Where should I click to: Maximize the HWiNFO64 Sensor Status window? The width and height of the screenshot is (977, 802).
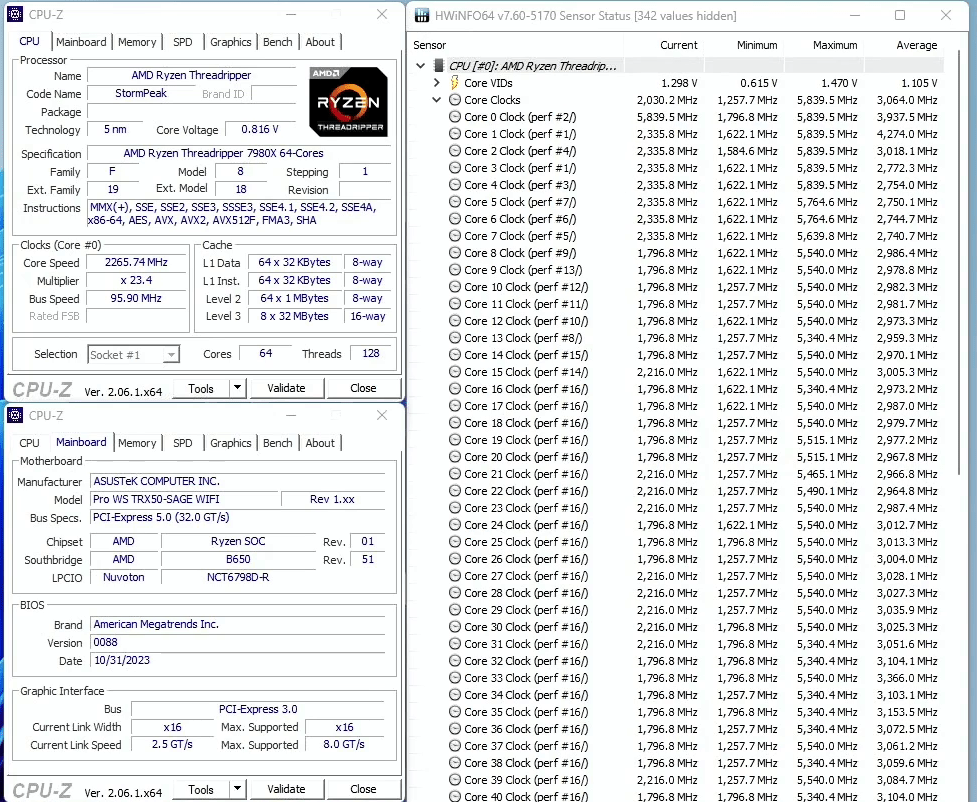(x=900, y=15)
